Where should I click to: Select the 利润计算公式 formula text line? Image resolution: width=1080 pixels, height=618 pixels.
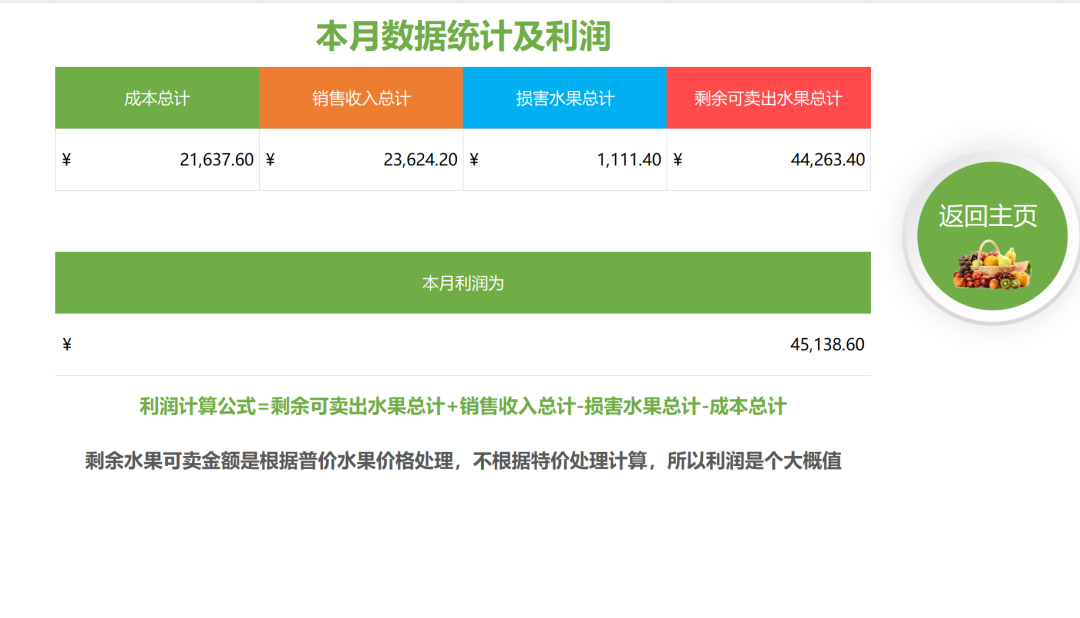click(463, 406)
